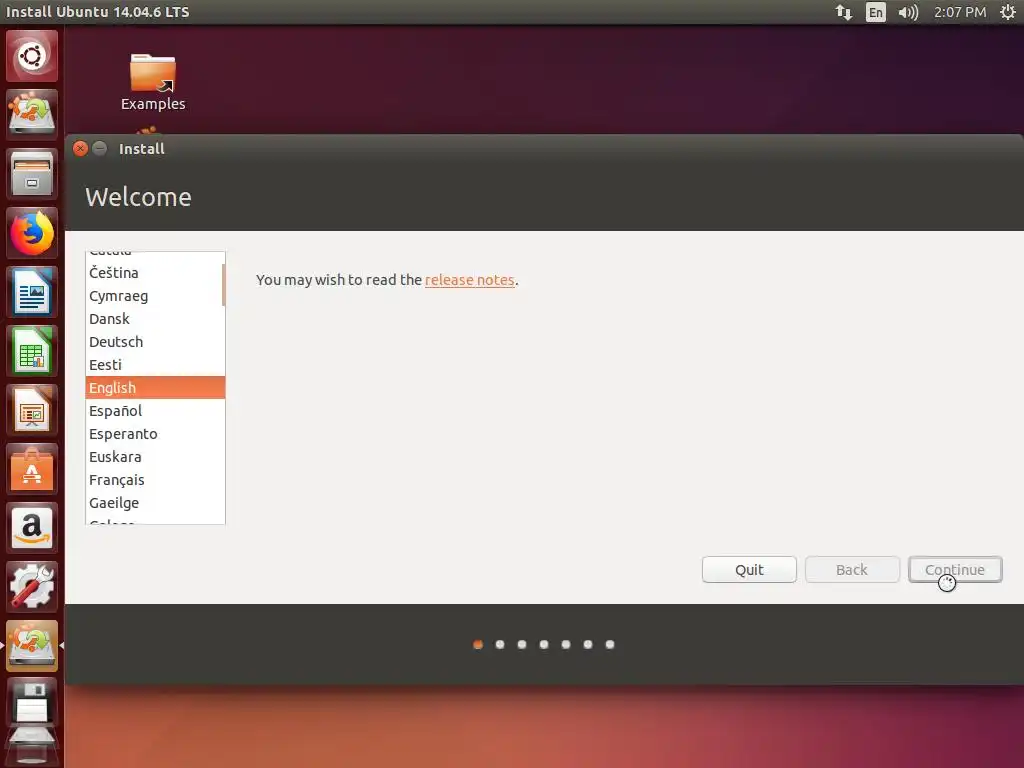Open the release notes link
The height and width of the screenshot is (768, 1024).
[x=470, y=280]
